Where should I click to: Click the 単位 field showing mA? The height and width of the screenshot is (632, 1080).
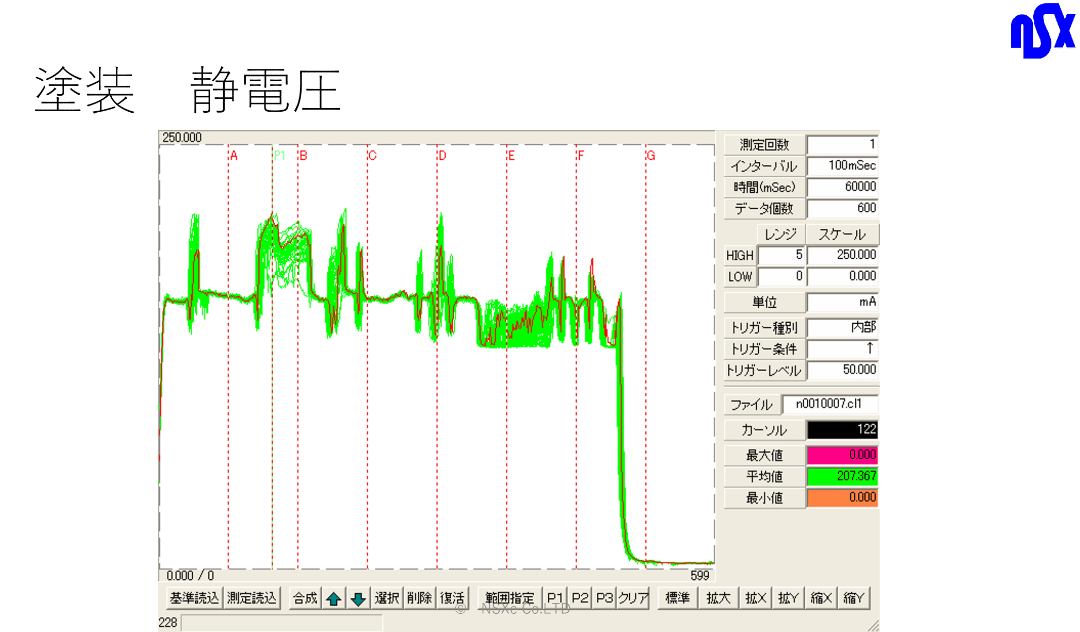click(842, 302)
